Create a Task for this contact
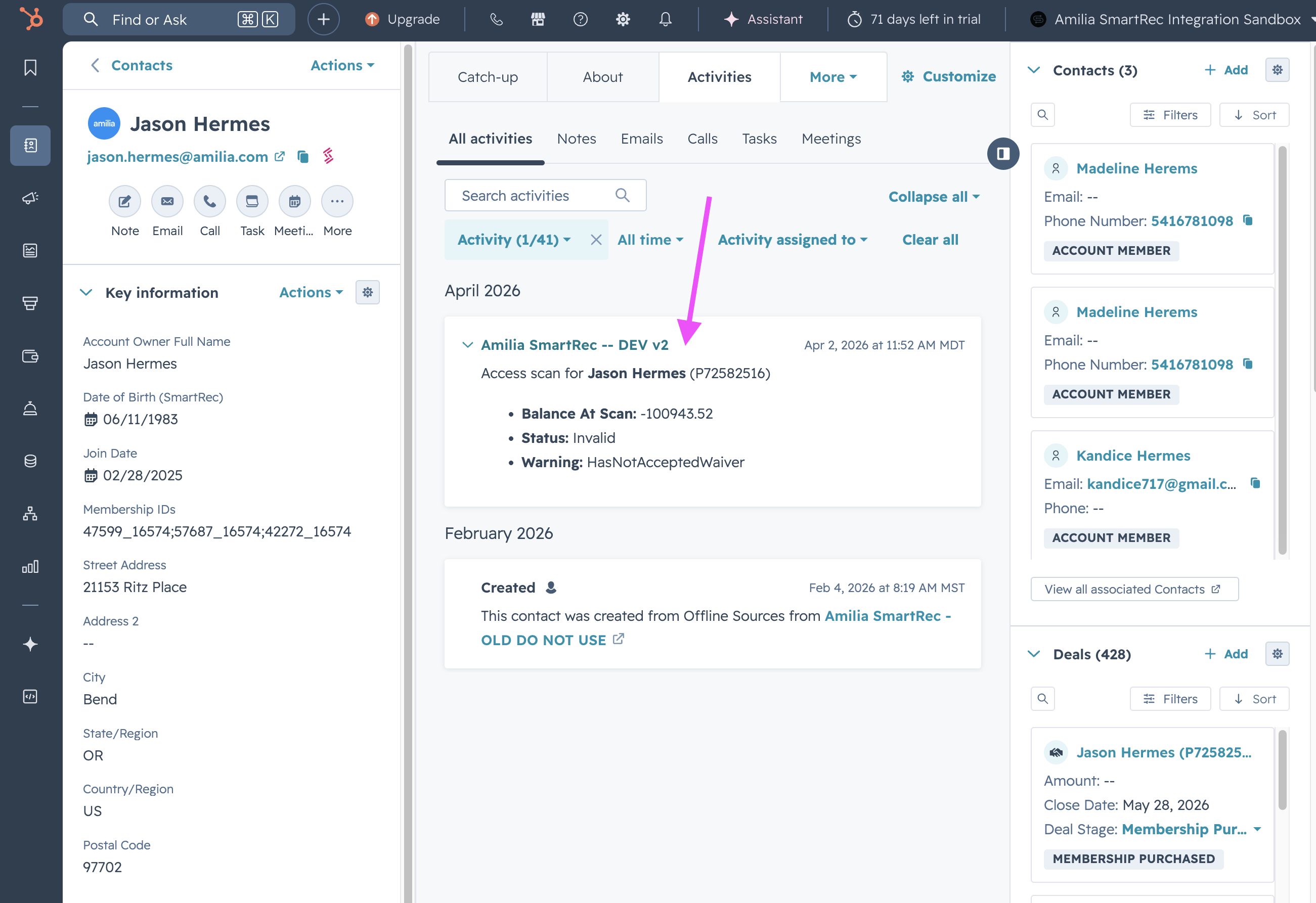This screenshot has width=1316, height=903. click(x=252, y=202)
